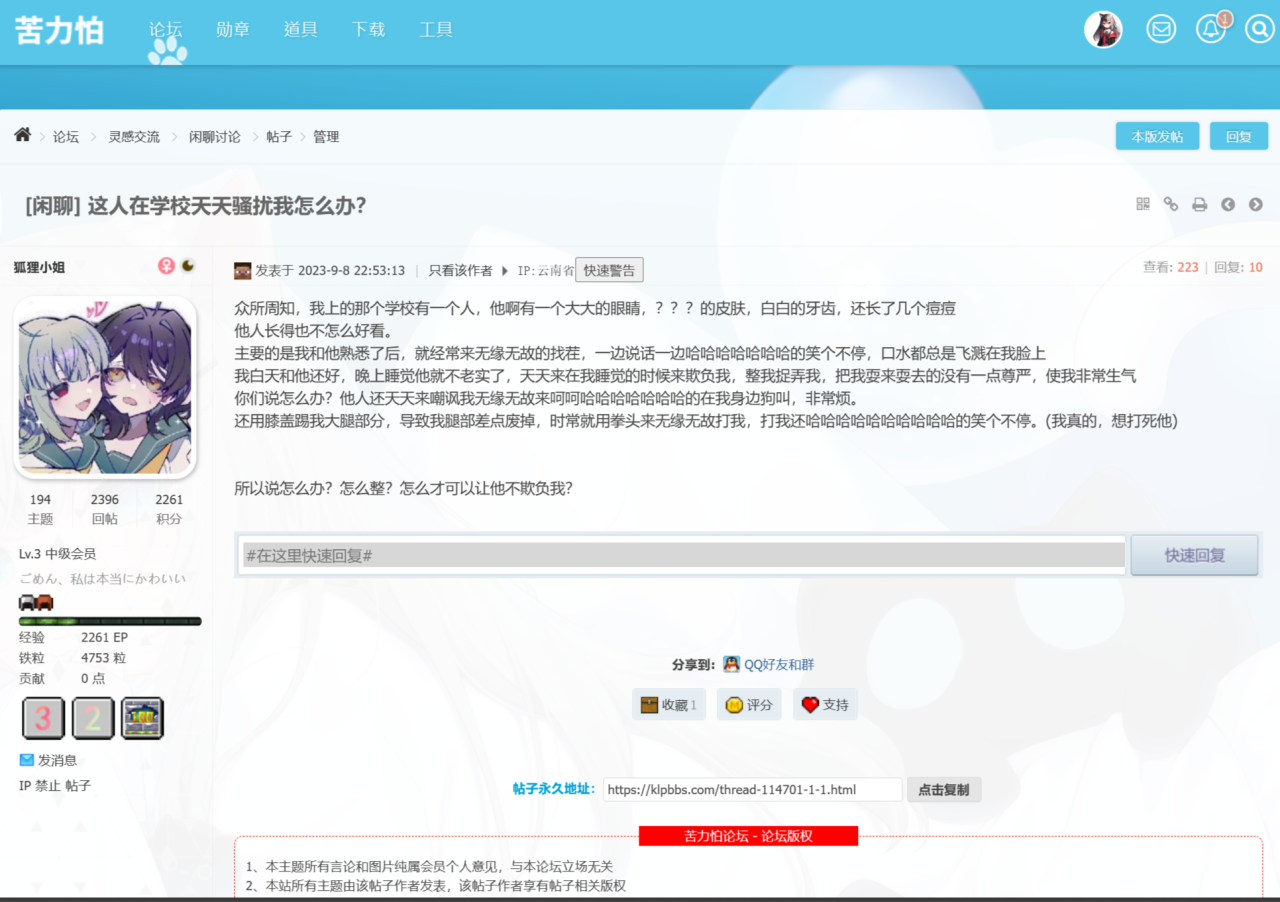This screenshot has height=902, width=1280.
Task: Click the QQ penguin share icon
Action: pyautogui.click(x=731, y=664)
